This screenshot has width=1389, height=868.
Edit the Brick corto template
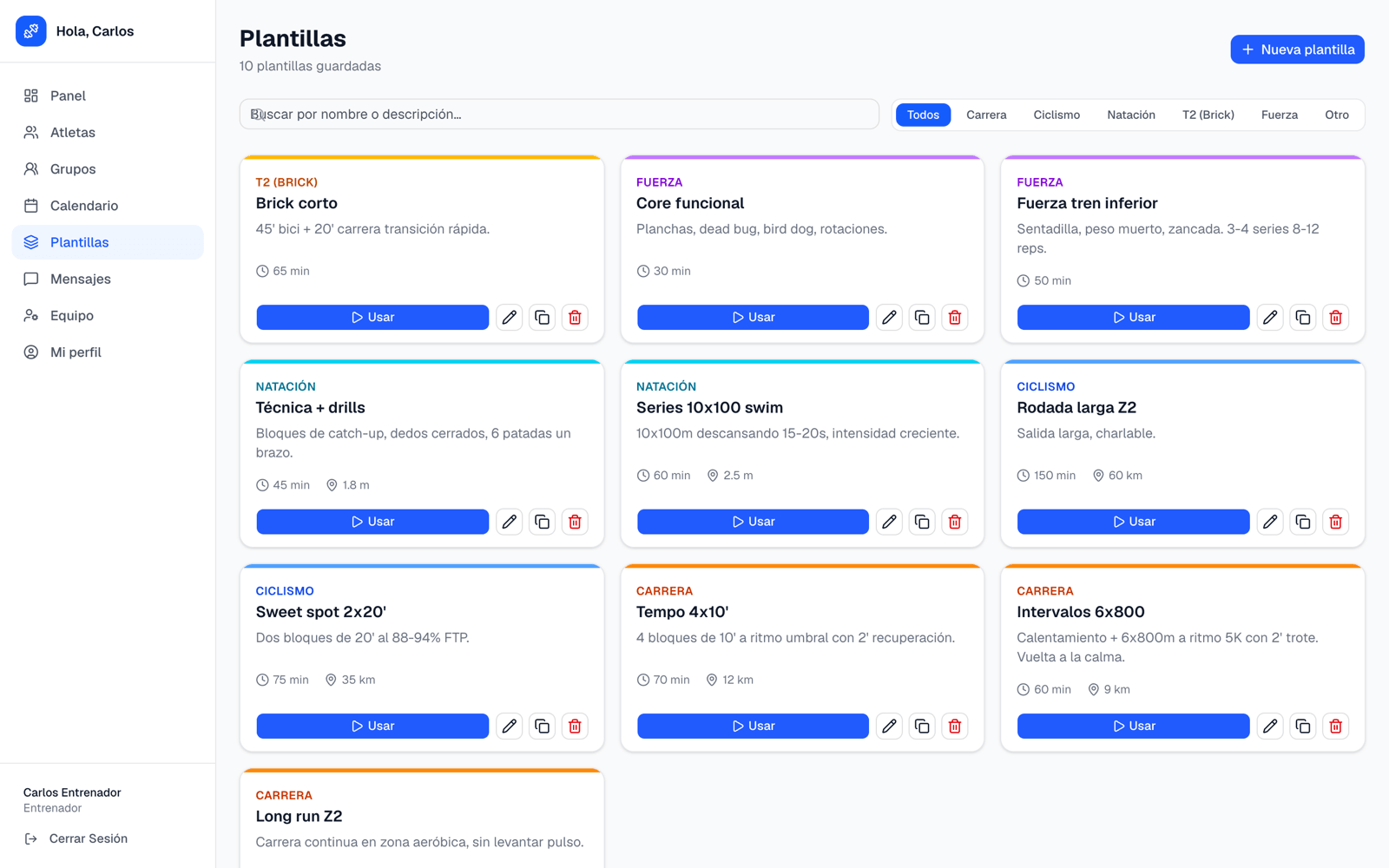(510, 318)
